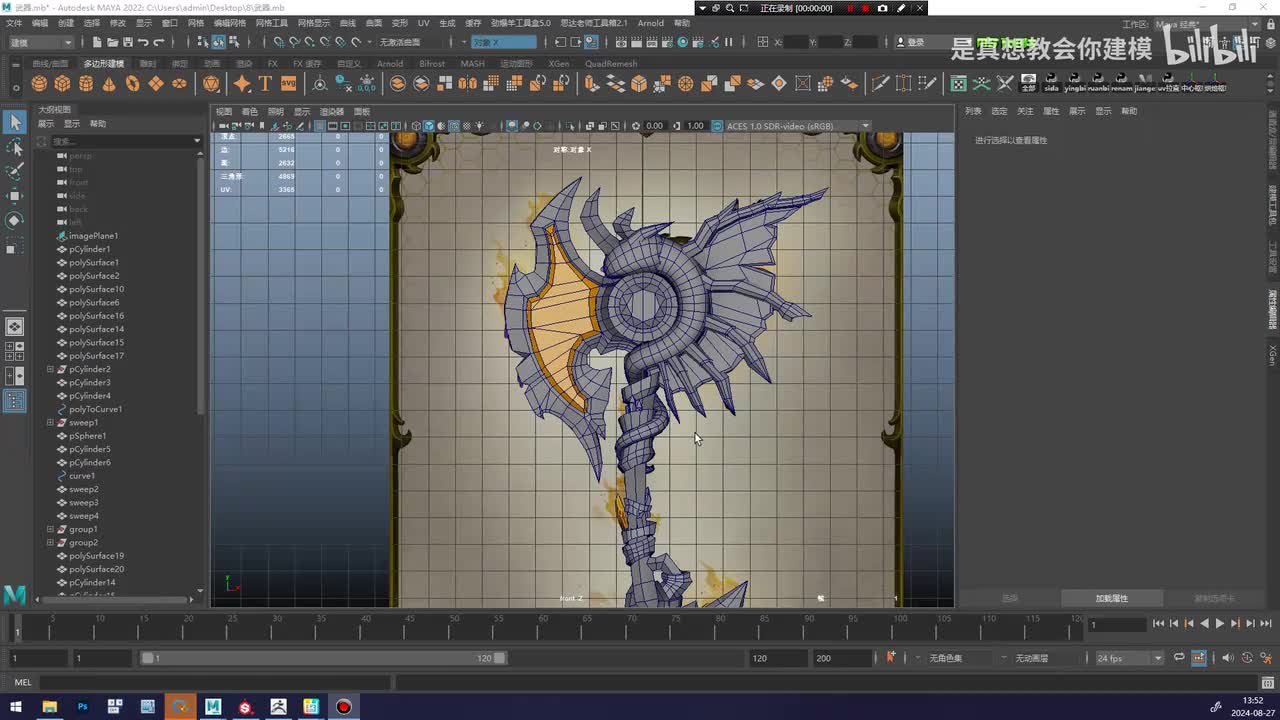Create a polygon cone from the shelf
Viewport: 1280px width, 720px height.
pyautogui.click(x=109, y=84)
